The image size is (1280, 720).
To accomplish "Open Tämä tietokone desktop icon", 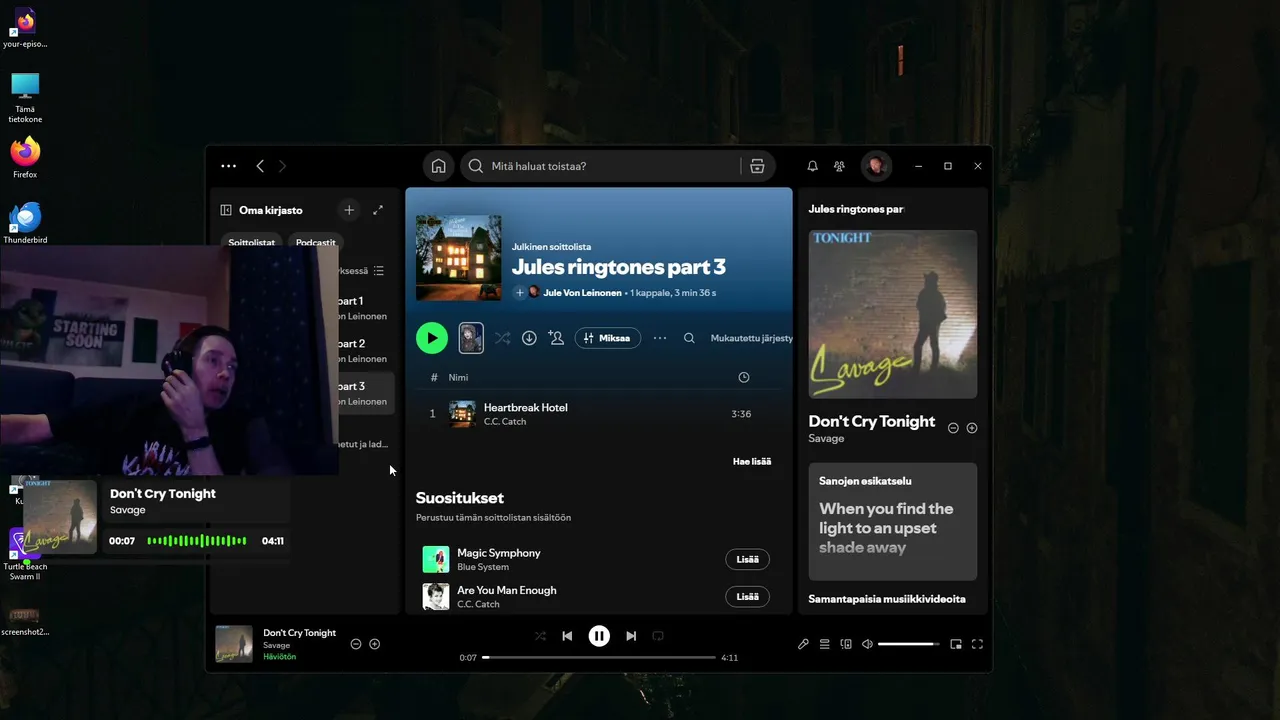I will (x=25, y=97).
